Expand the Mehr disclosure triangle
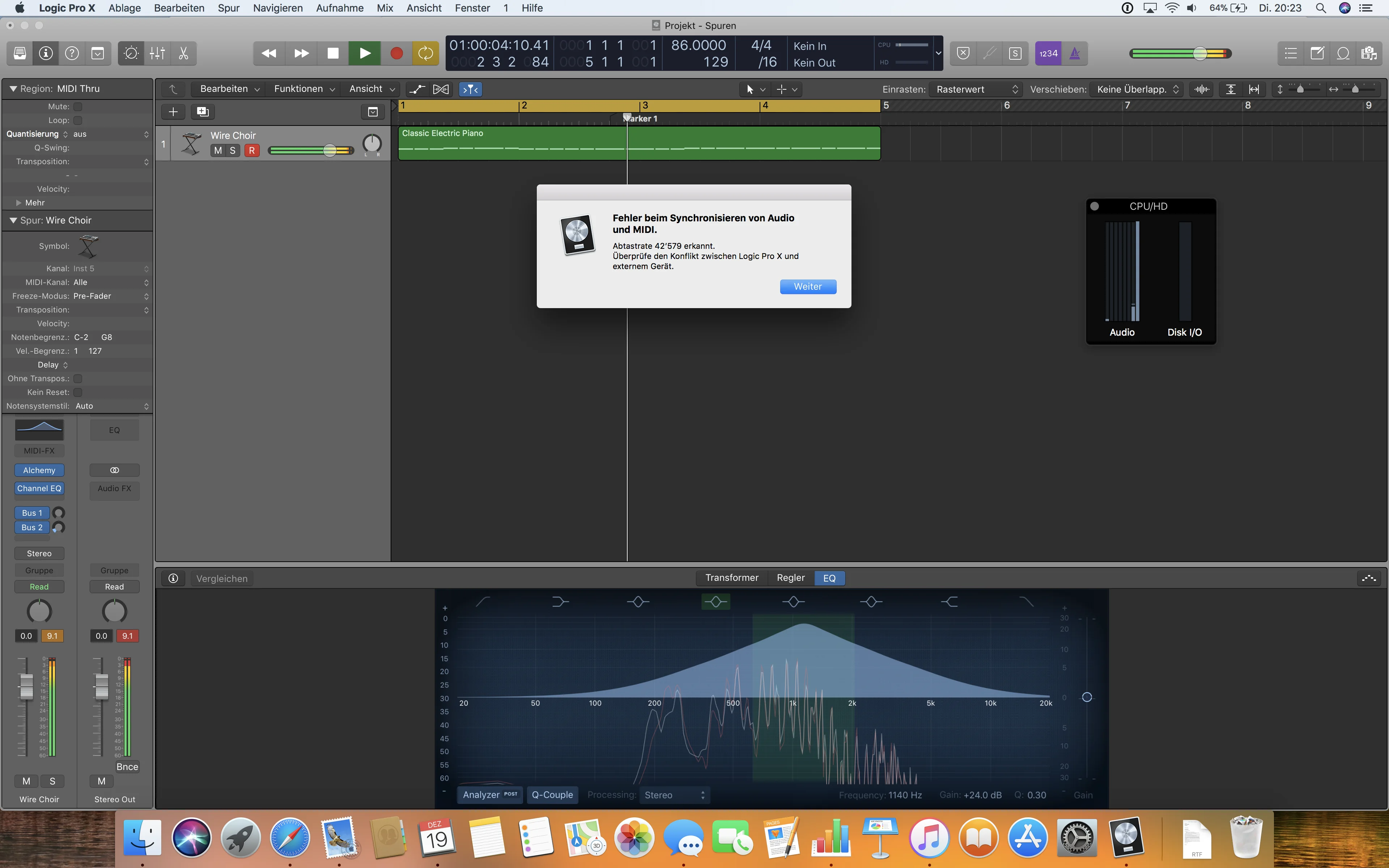1389x868 pixels. tap(19, 203)
